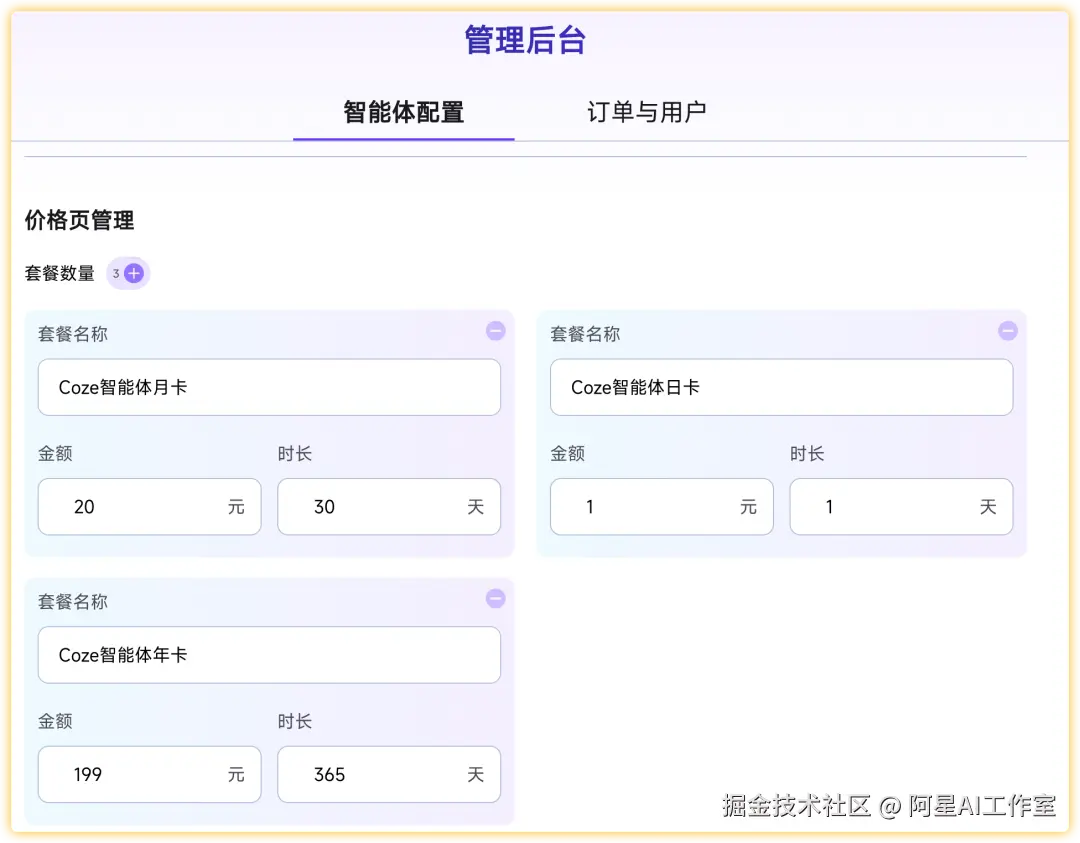The width and height of the screenshot is (1080, 843).
Task: Remove the Coze智能体年卡 package with minus icon
Action: pos(495,598)
